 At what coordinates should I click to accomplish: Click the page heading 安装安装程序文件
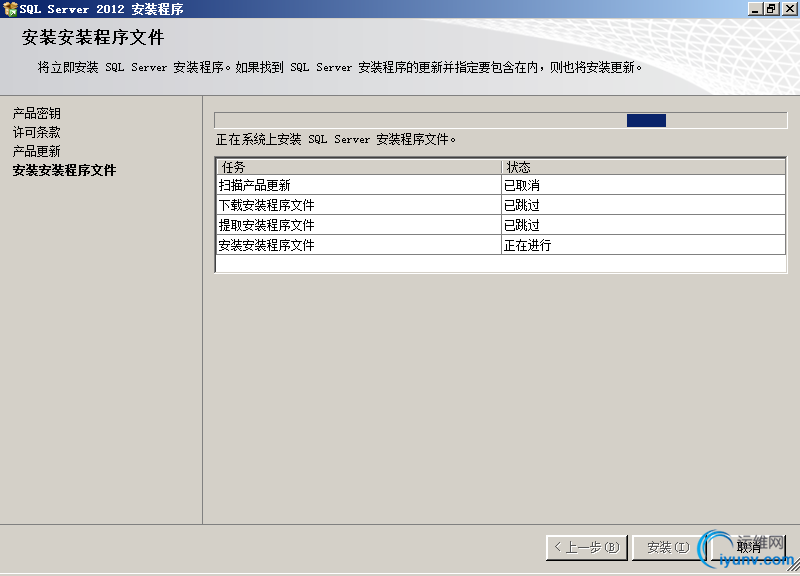[x=93, y=37]
